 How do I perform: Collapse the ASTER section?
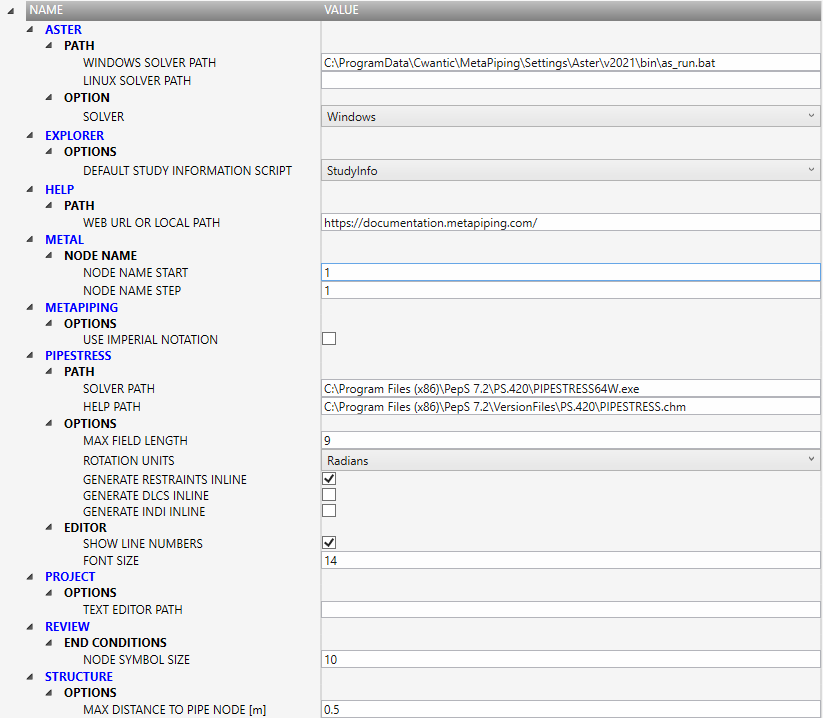(30, 30)
